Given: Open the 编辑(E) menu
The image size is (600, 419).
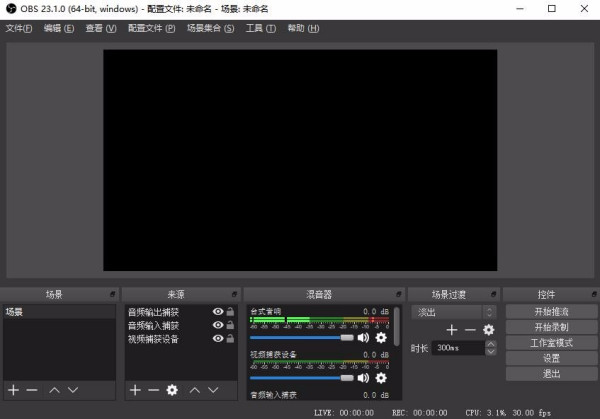Looking at the screenshot, I should click(59, 28).
